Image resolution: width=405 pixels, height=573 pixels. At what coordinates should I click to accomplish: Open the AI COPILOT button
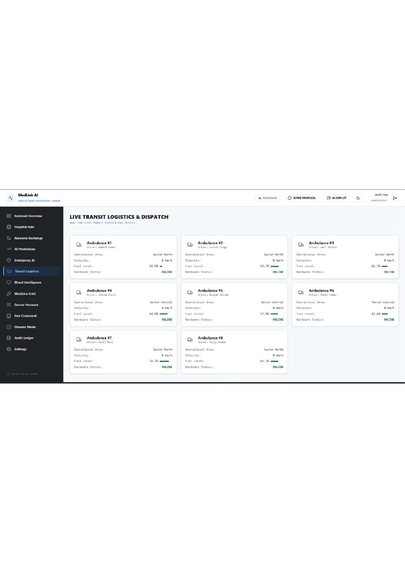click(x=336, y=198)
